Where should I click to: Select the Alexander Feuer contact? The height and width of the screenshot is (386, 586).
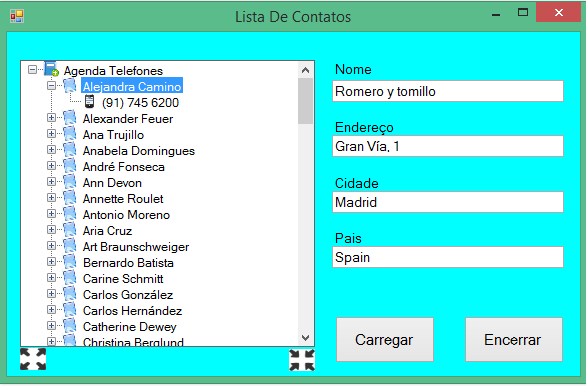(x=128, y=118)
